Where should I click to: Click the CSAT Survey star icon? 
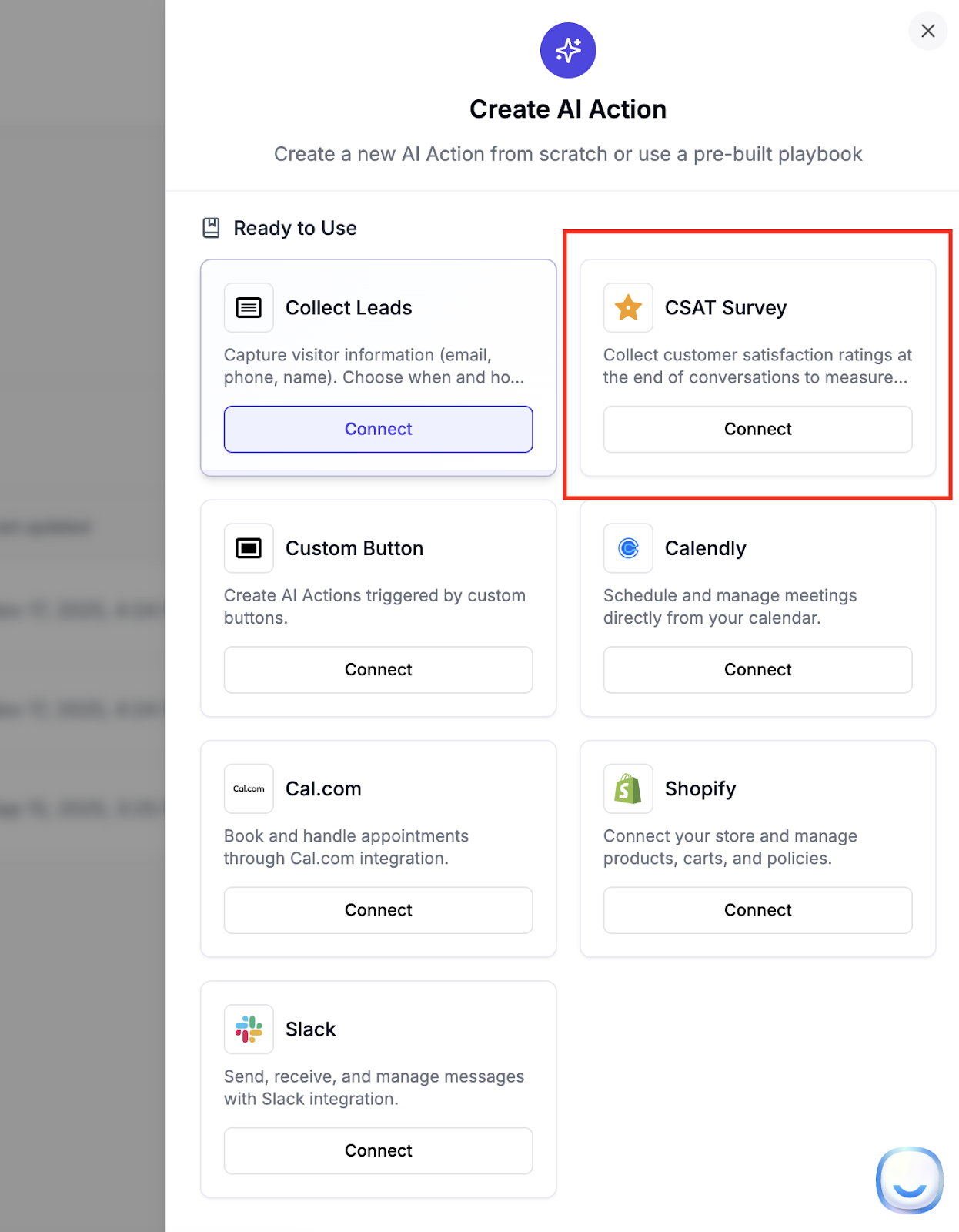[628, 308]
